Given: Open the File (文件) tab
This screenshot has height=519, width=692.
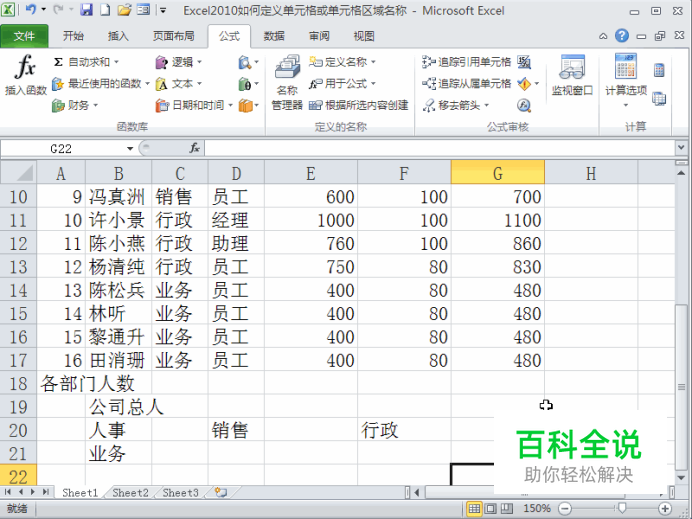Looking at the screenshot, I should (24, 36).
